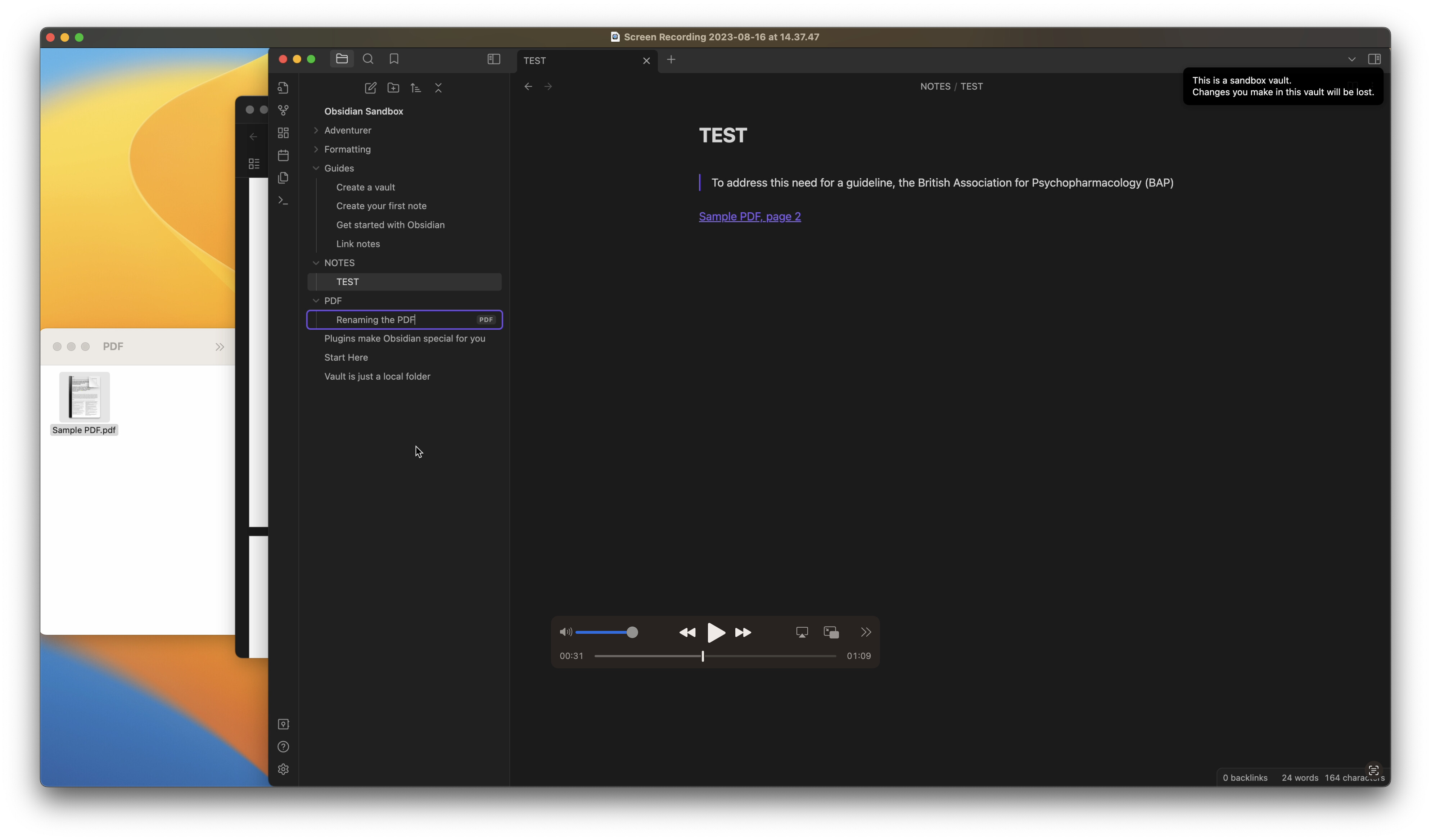Show more player options chevrons

tap(866, 632)
